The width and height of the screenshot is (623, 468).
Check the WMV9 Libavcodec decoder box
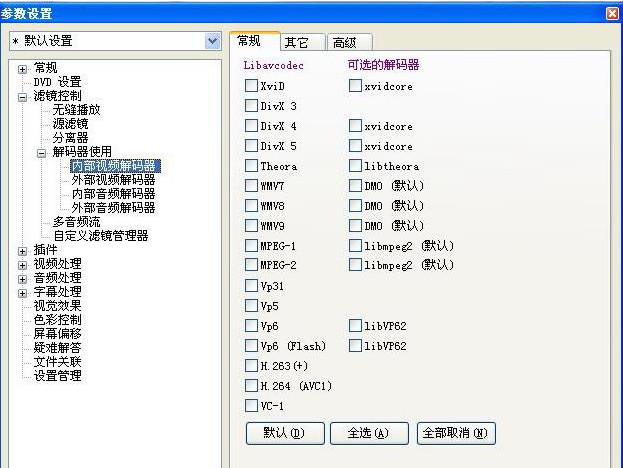tap(251, 226)
